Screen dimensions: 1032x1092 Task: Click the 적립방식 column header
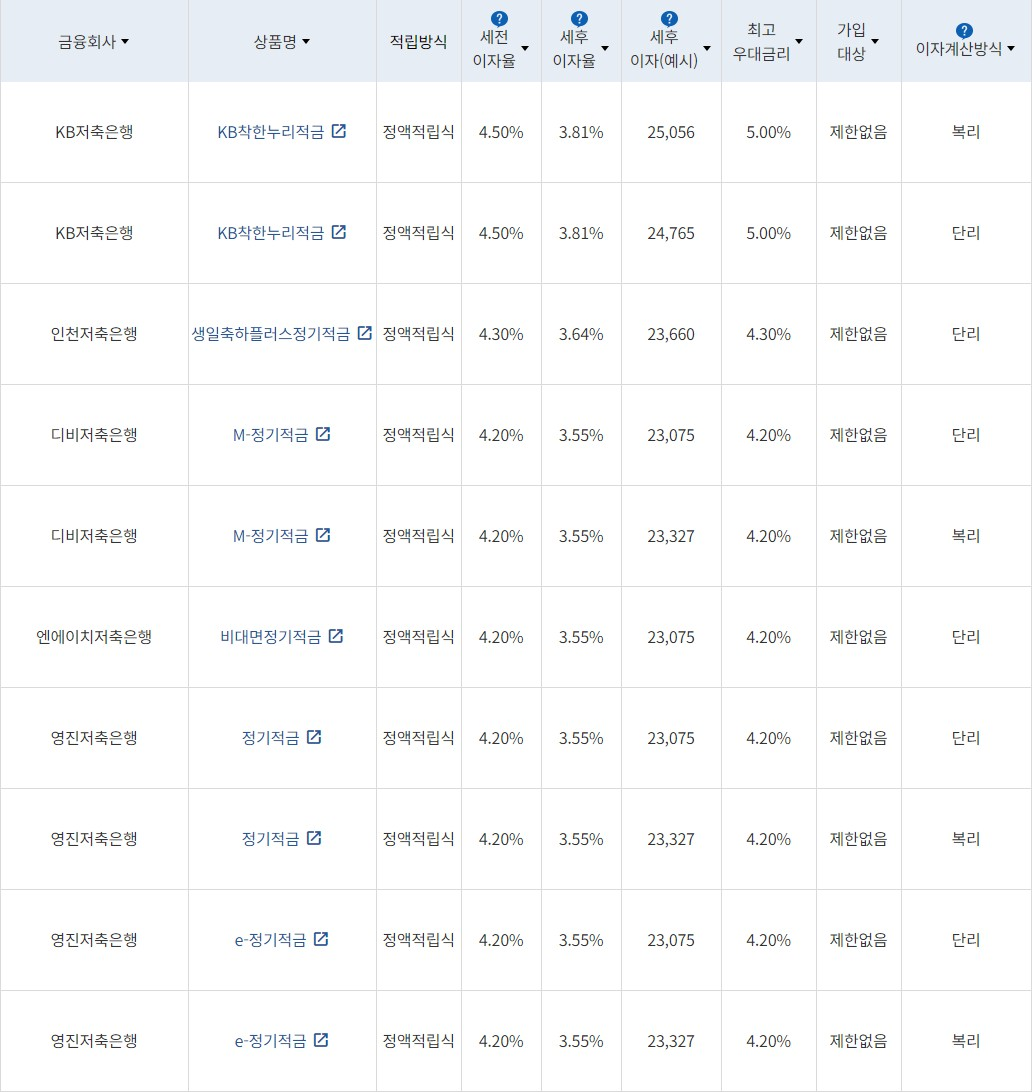click(418, 41)
